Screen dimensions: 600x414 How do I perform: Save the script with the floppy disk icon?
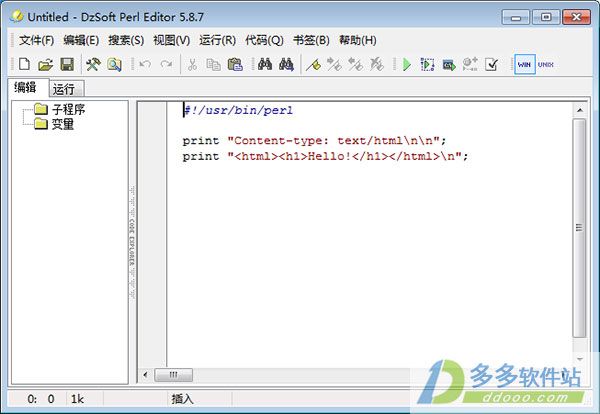(67, 64)
